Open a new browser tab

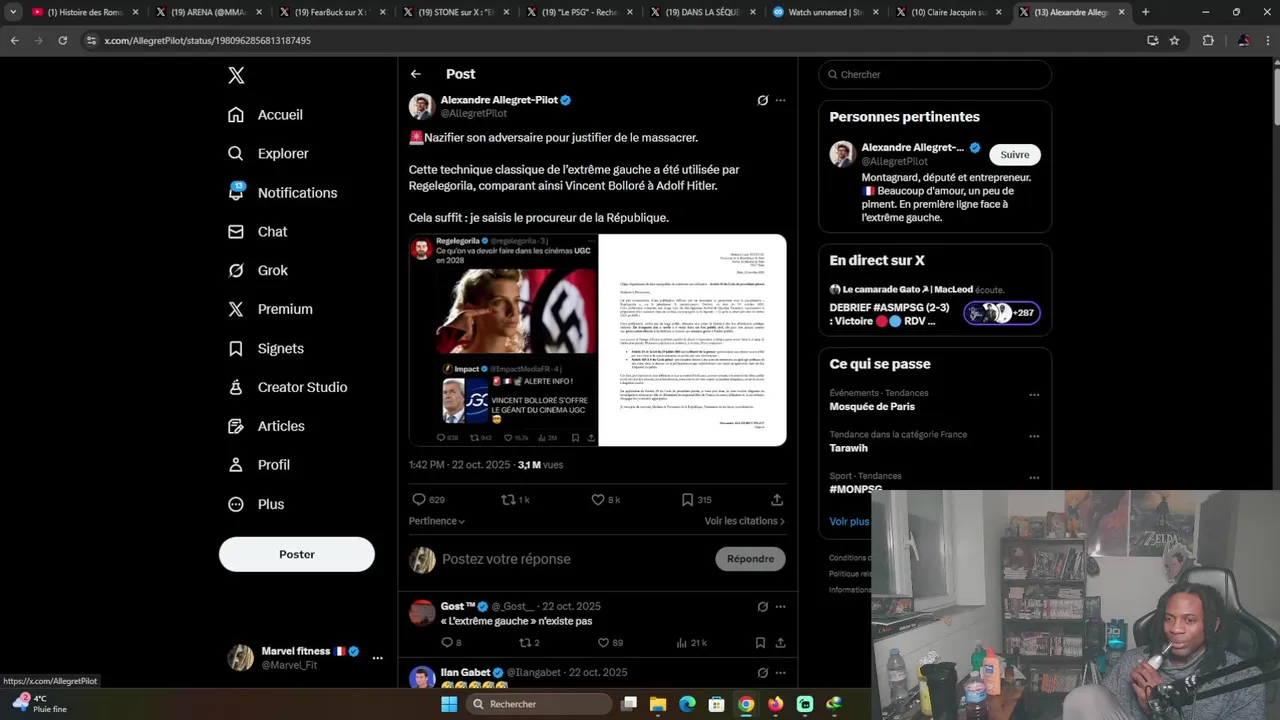(1145, 12)
